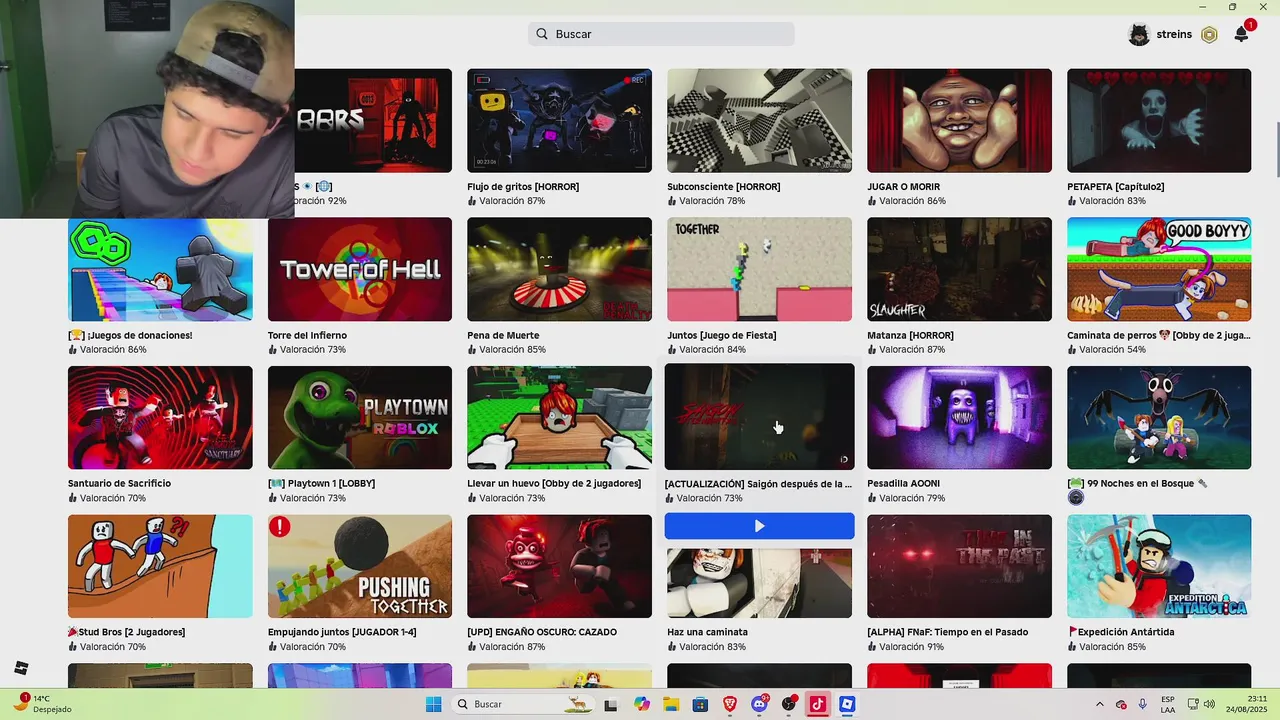Select the Juntos [Juego de Fiesta] thumbnail

click(759, 269)
